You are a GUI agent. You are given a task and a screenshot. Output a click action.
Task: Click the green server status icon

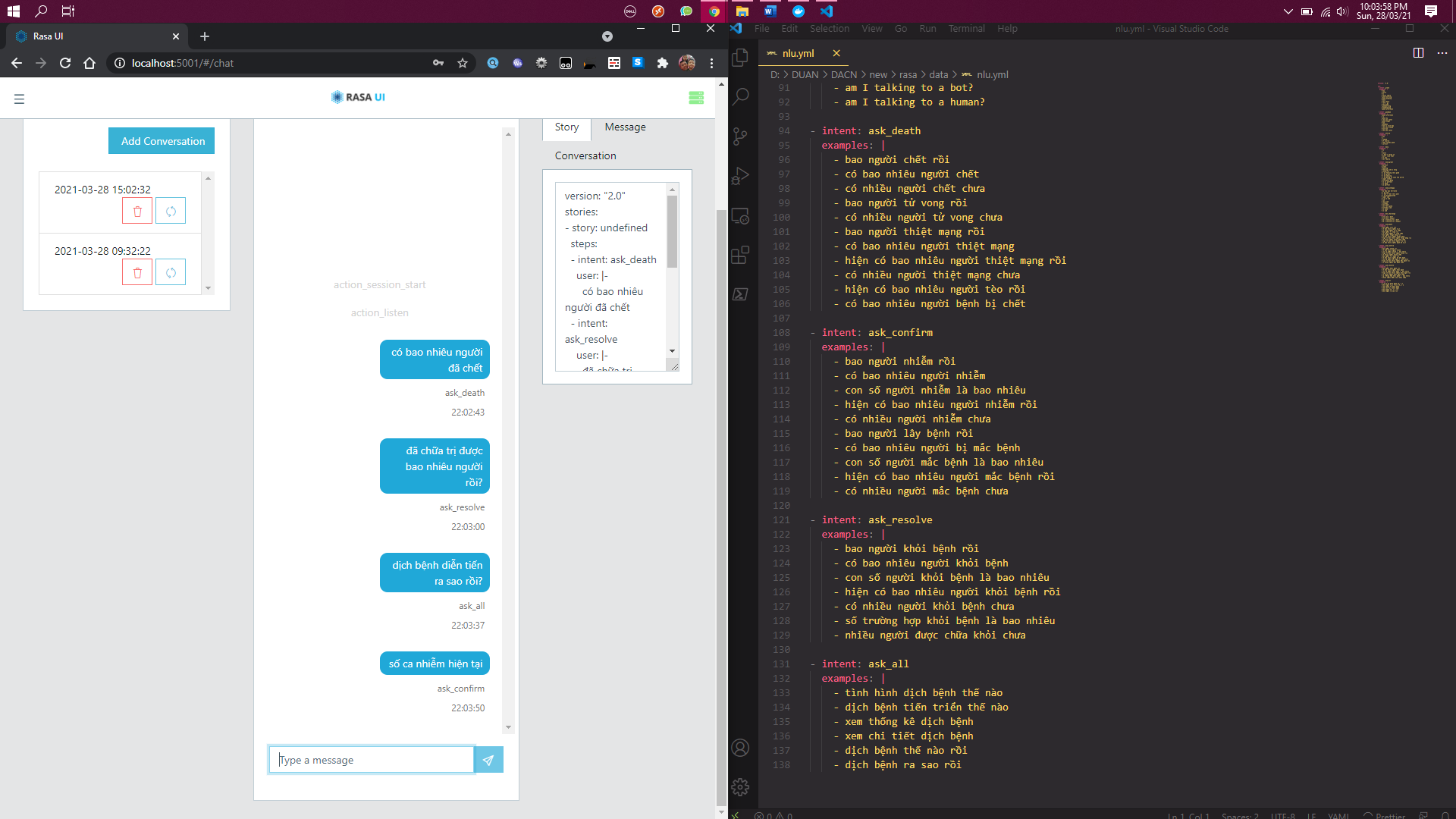click(x=696, y=98)
